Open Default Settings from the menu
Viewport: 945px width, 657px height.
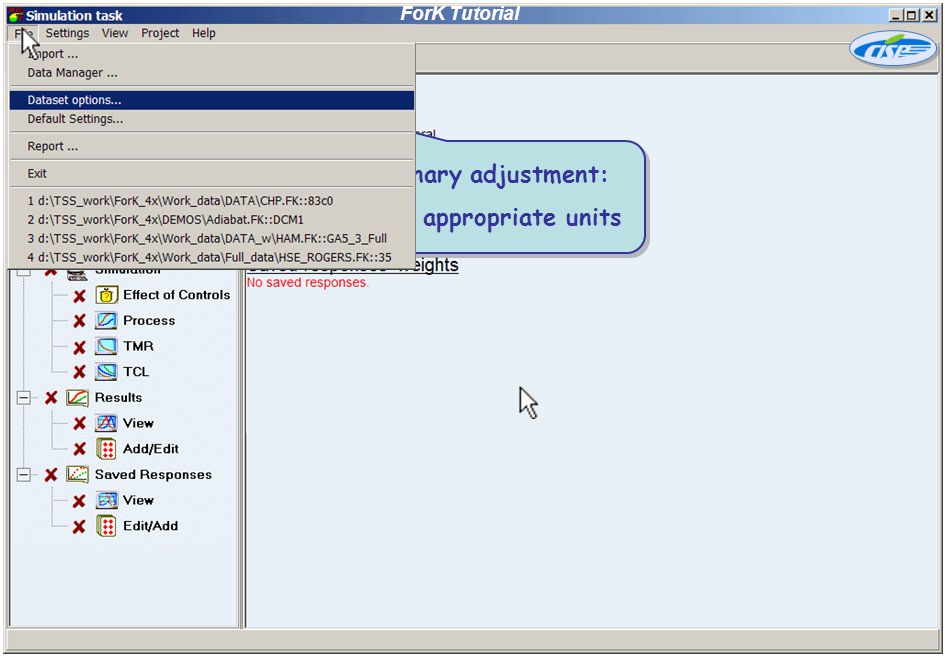point(212,119)
